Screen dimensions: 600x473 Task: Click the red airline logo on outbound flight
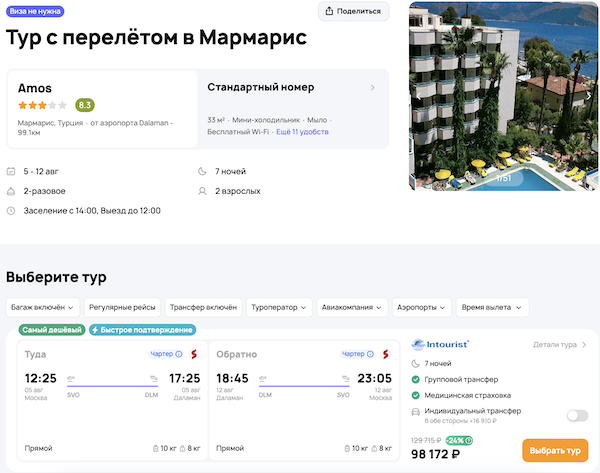coord(194,354)
